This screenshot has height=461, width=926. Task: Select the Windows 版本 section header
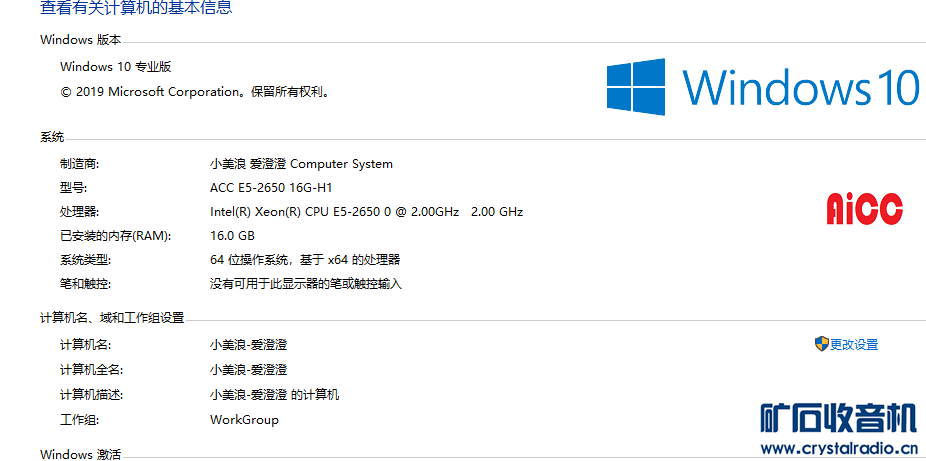coord(81,40)
